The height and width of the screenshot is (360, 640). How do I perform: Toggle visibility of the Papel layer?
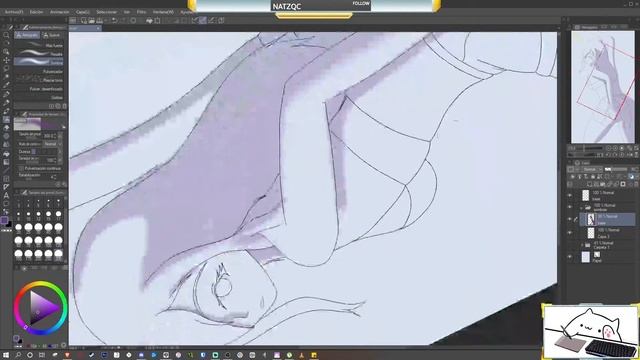tap(570, 257)
